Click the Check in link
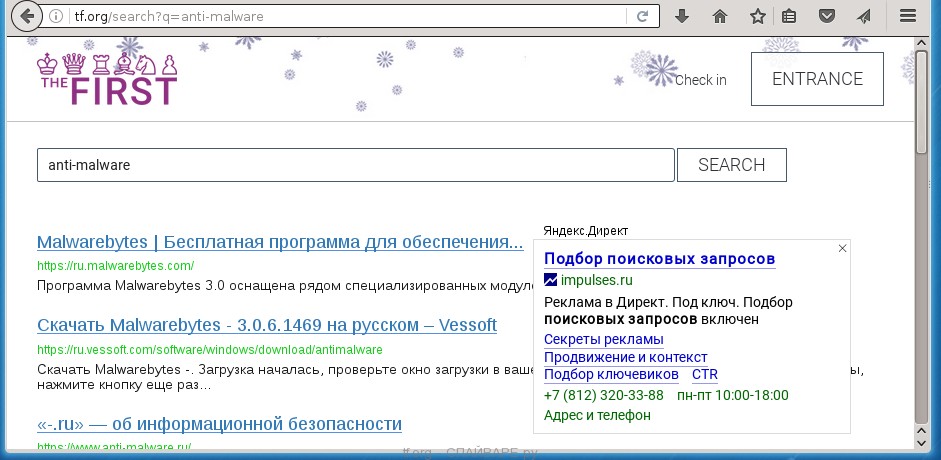 click(700, 80)
